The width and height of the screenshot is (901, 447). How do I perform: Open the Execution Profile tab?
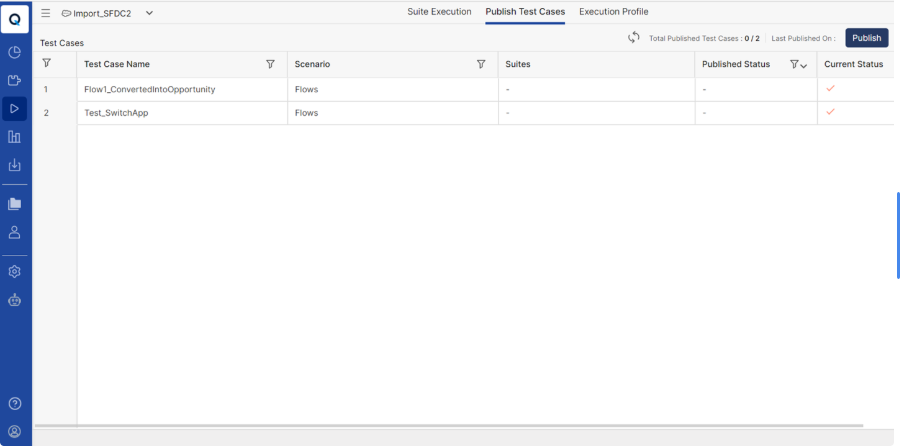(x=614, y=11)
